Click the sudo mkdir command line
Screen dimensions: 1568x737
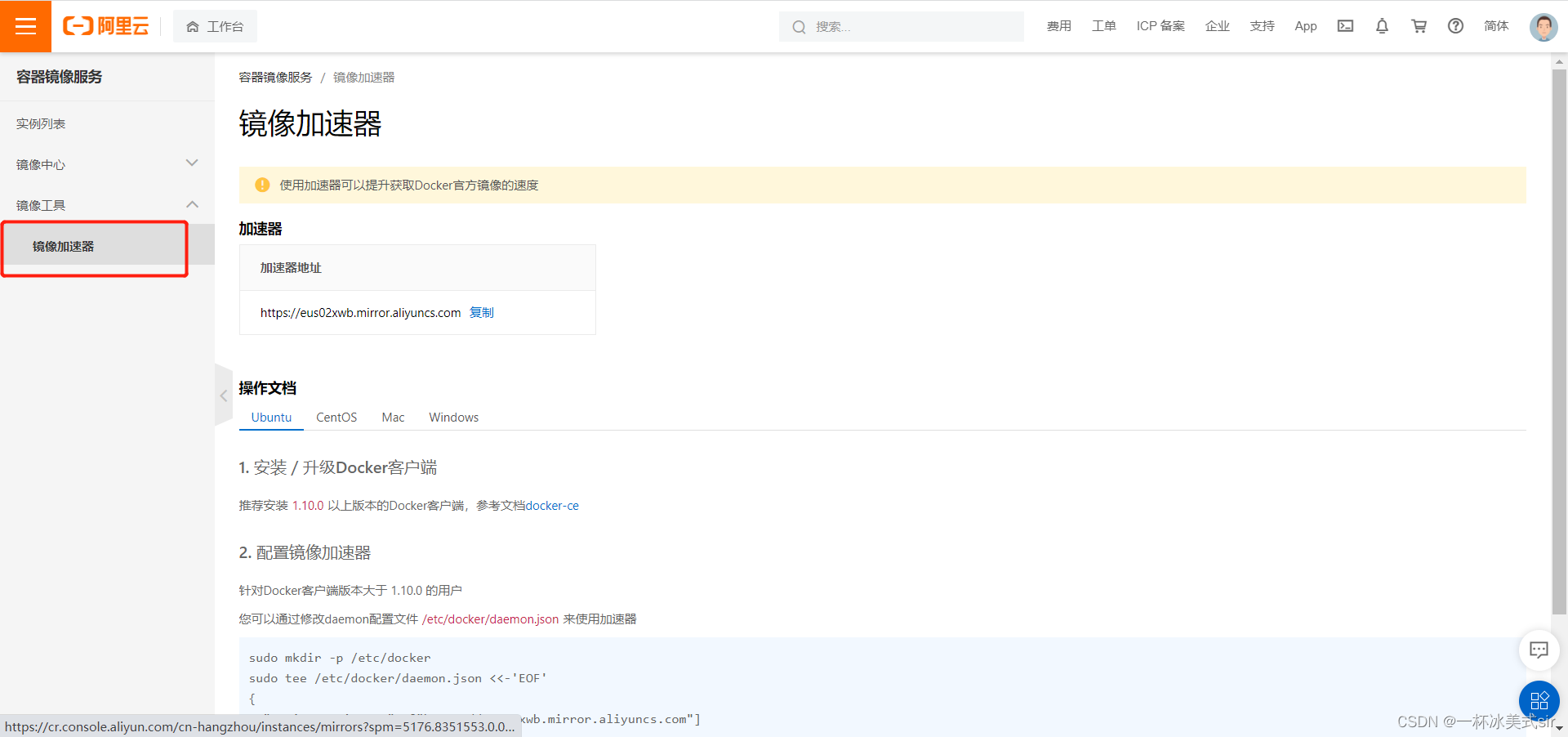(x=340, y=658)
